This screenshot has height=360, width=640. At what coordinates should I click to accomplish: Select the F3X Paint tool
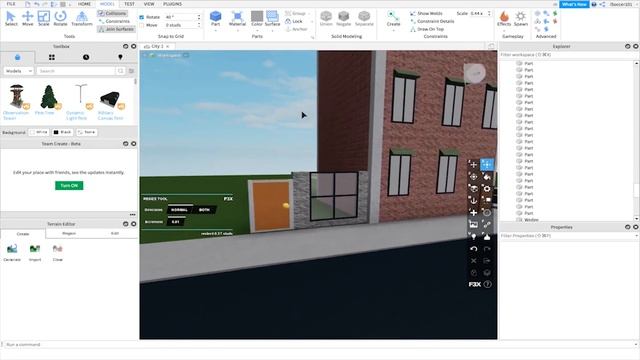[487, 176]
